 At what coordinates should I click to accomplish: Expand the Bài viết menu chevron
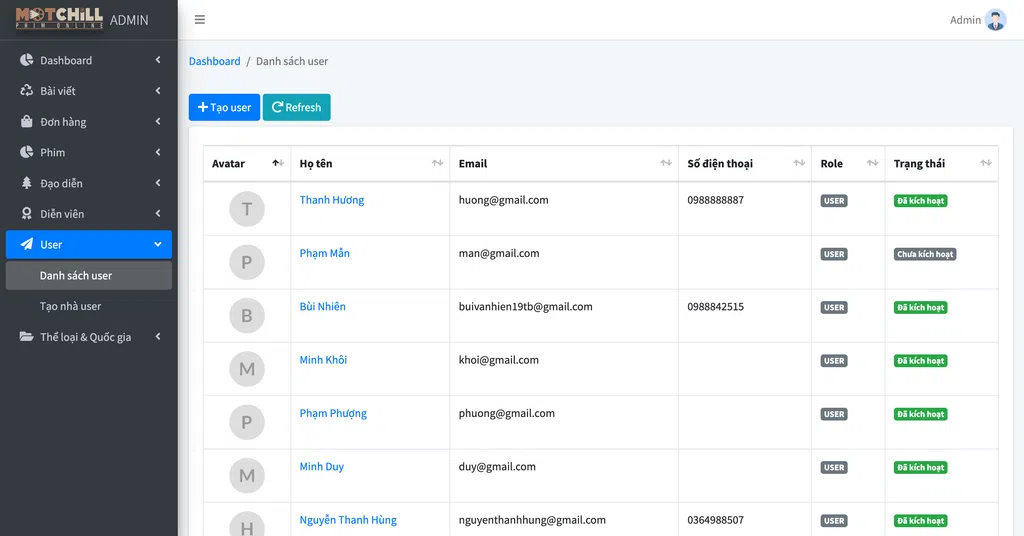click(x=158, y=91)
